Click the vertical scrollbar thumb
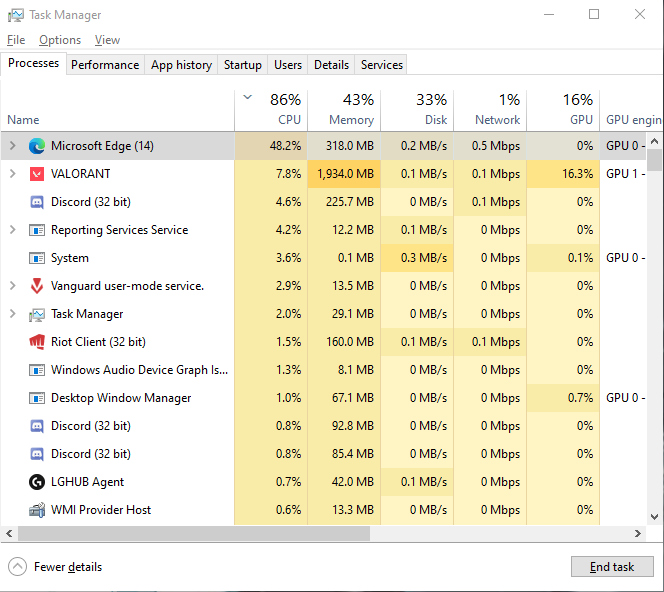 tap(654, 160)
